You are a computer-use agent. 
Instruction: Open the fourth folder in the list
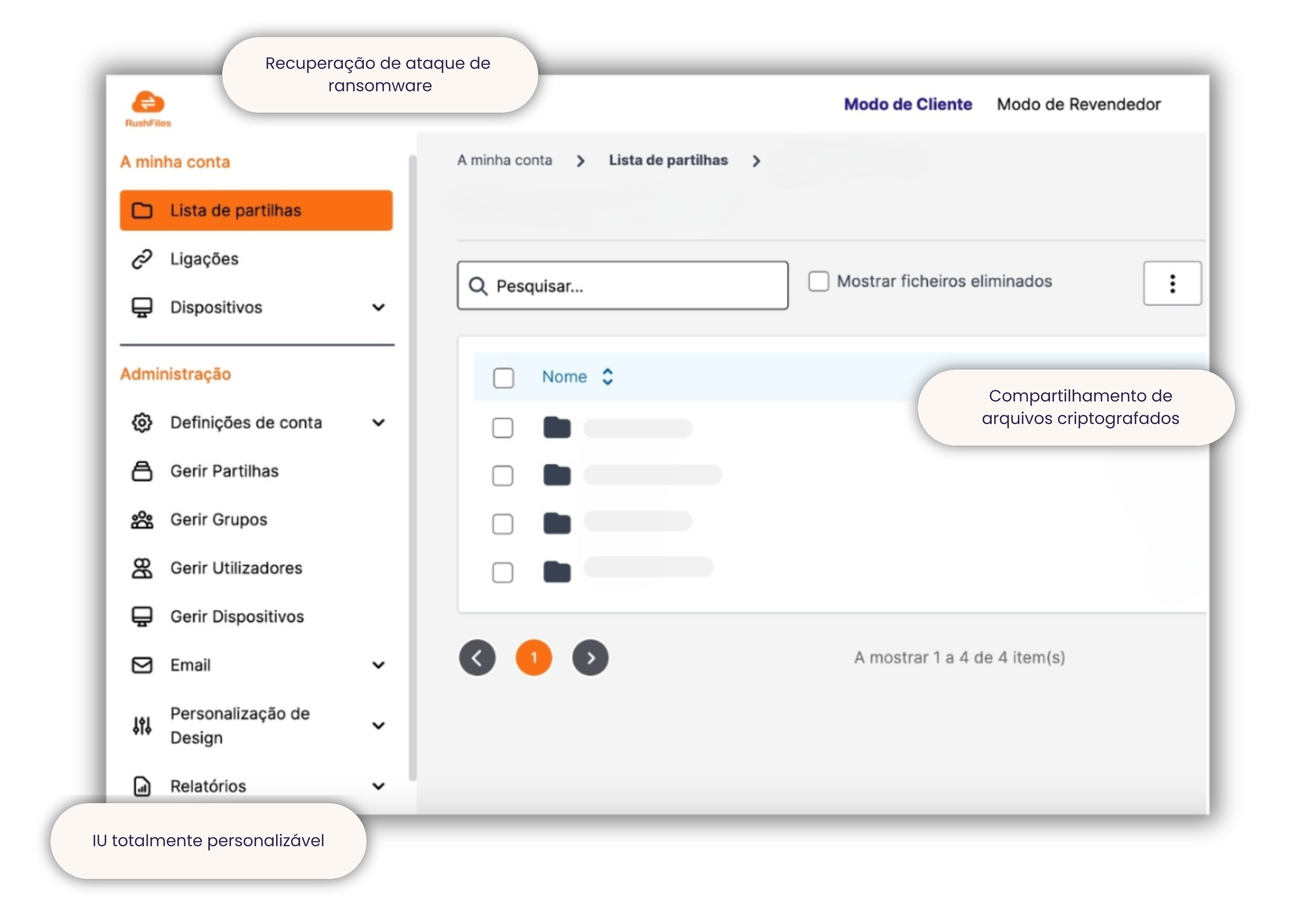coord(556,572)
